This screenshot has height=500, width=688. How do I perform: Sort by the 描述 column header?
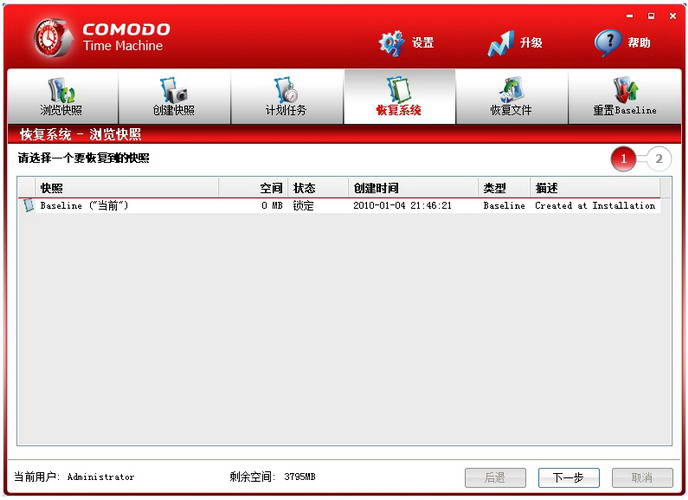[595, 188]
